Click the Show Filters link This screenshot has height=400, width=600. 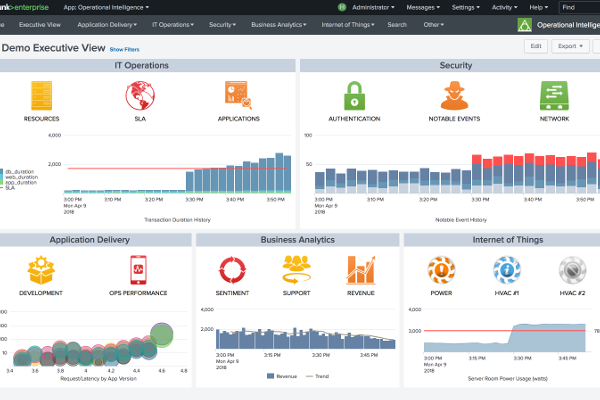[125, 49]
